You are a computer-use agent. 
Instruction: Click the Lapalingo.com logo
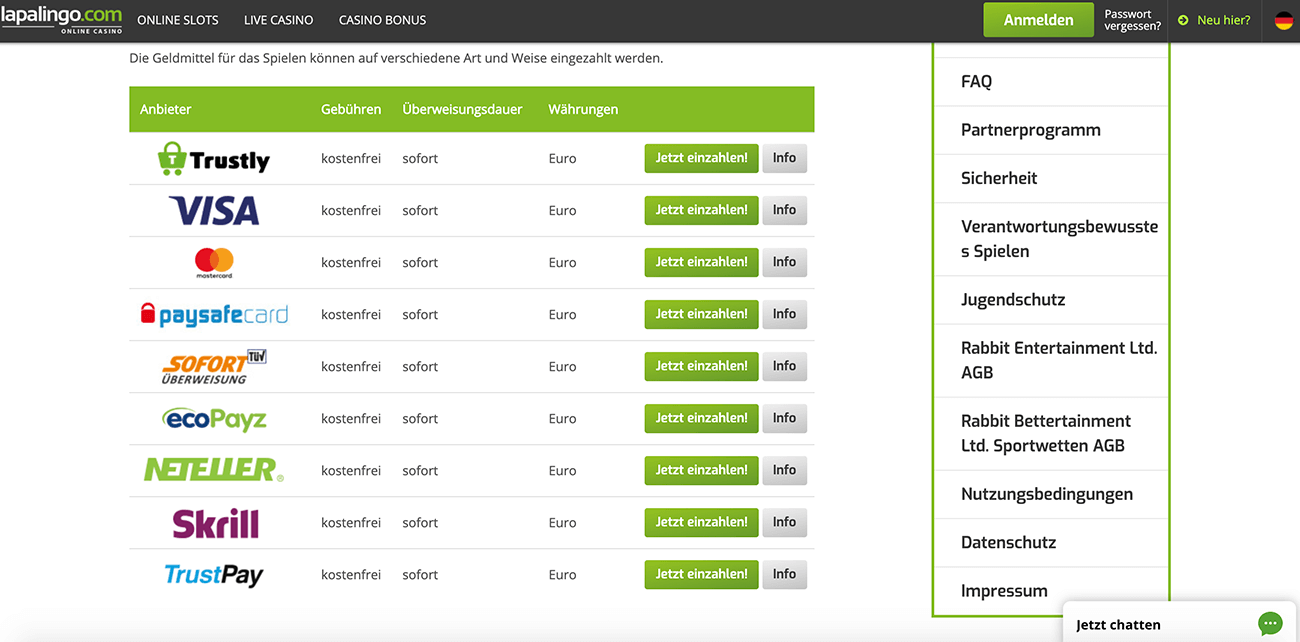(x=61, y=20)
